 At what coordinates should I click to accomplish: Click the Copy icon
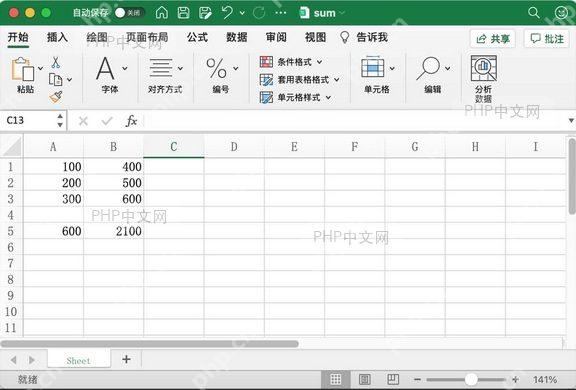(55, 79)
